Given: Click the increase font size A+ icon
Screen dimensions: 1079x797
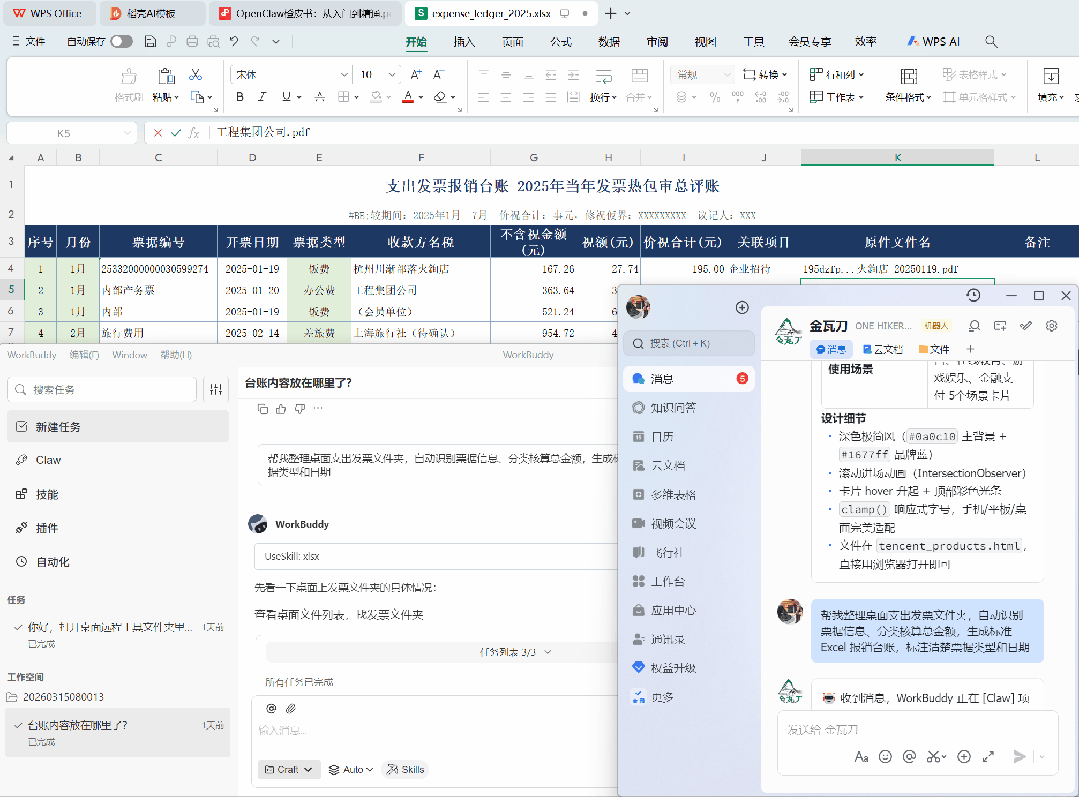Looking at the screenshot, I should coord(416,74).
